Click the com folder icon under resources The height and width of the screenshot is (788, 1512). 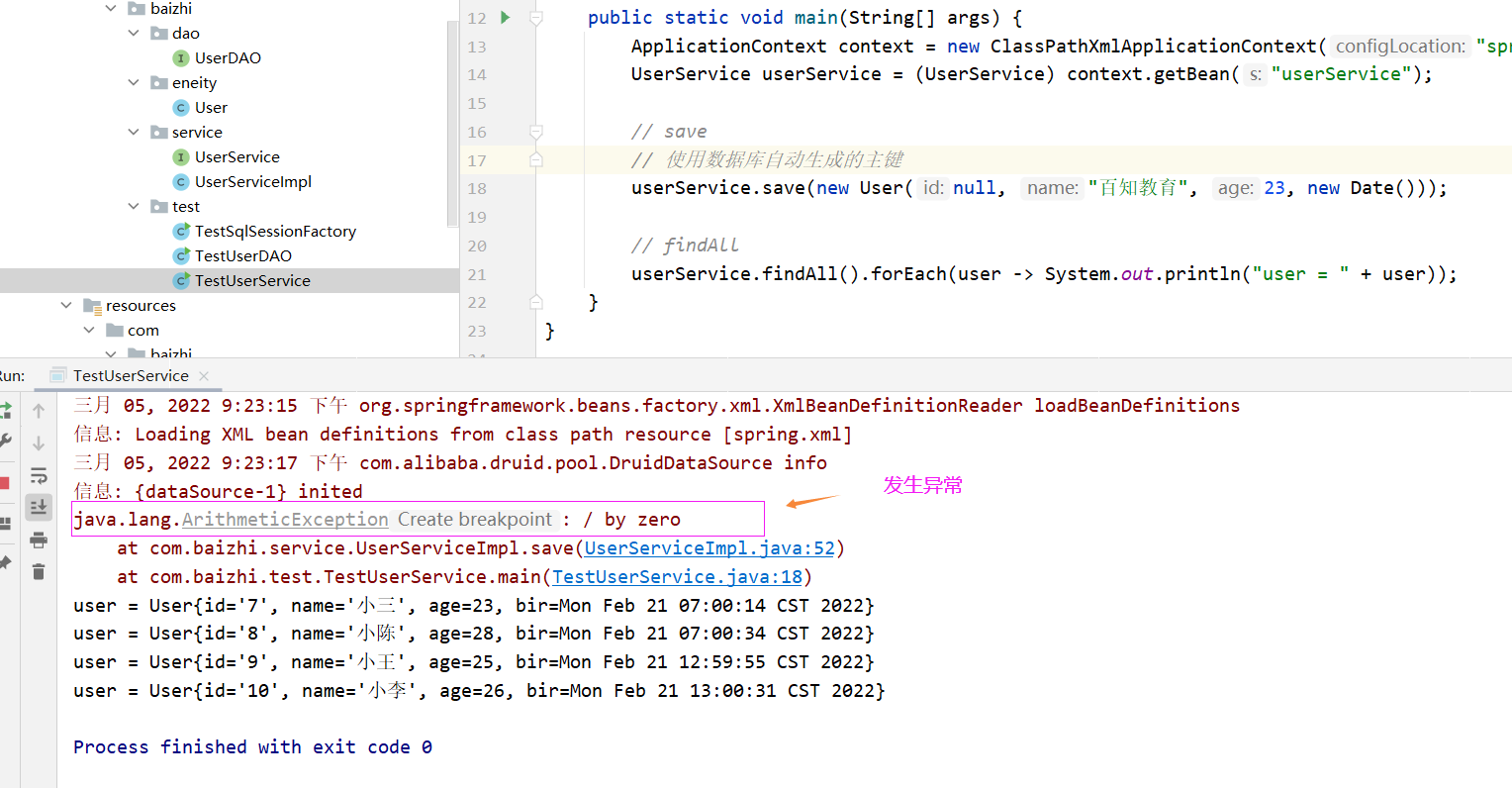115,331
